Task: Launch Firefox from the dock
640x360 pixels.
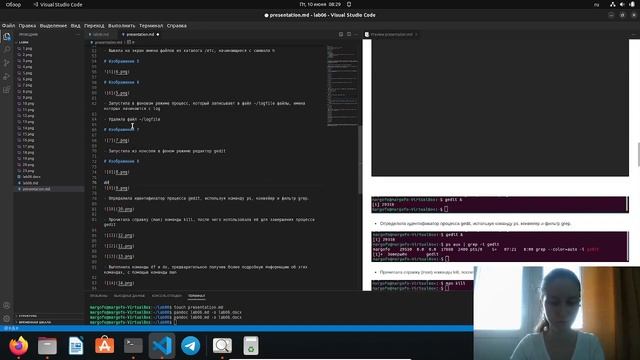Action: (19, 346)
